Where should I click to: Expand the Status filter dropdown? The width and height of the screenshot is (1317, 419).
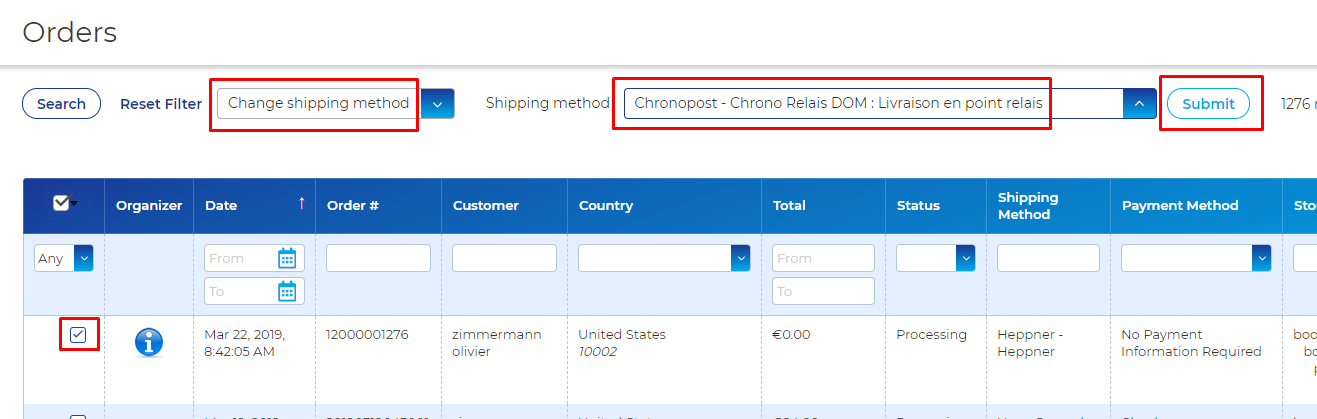[x=935, y=258]
